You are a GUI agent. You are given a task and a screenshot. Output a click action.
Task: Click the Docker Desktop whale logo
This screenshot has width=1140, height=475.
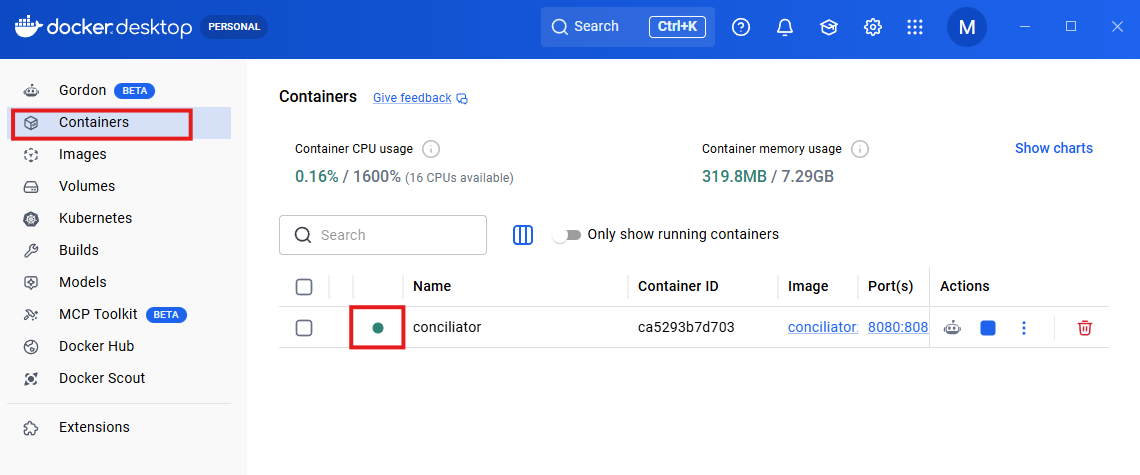click(28, 26)
